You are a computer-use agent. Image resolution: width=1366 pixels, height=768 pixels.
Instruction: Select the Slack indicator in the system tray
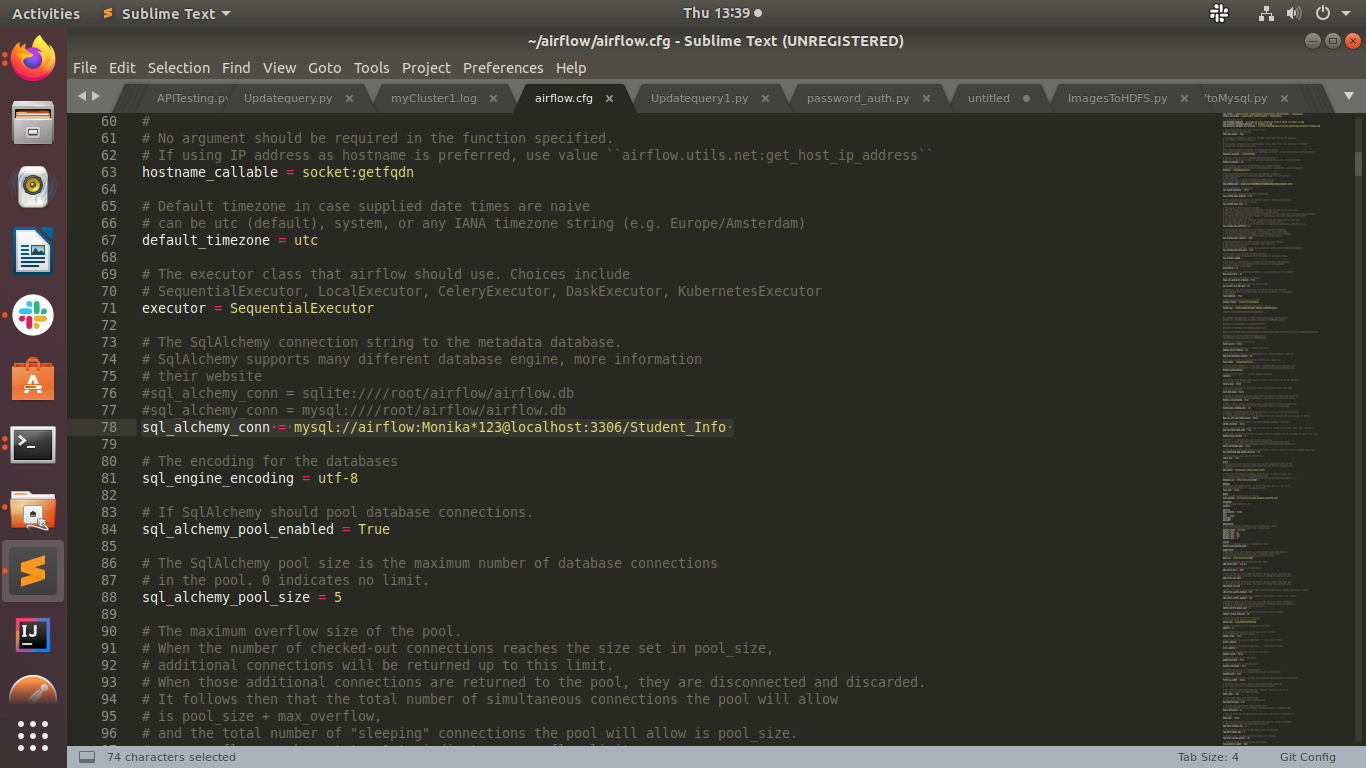click(1218, 13)
